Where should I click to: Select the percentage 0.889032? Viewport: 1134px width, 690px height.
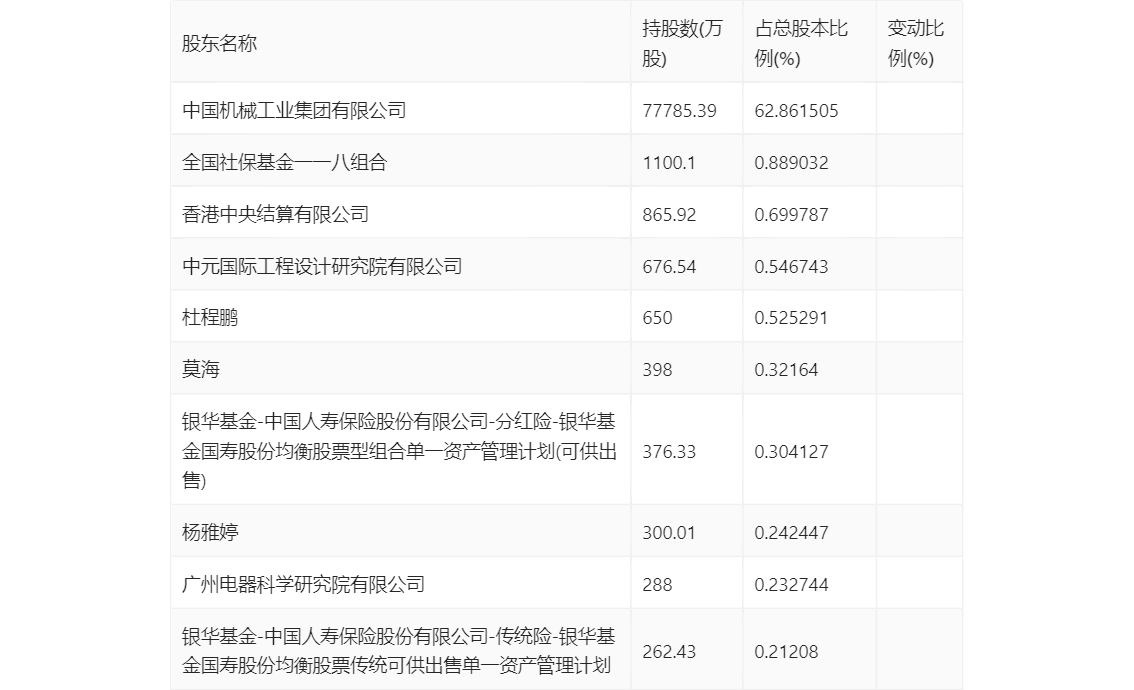click(791, 163)
